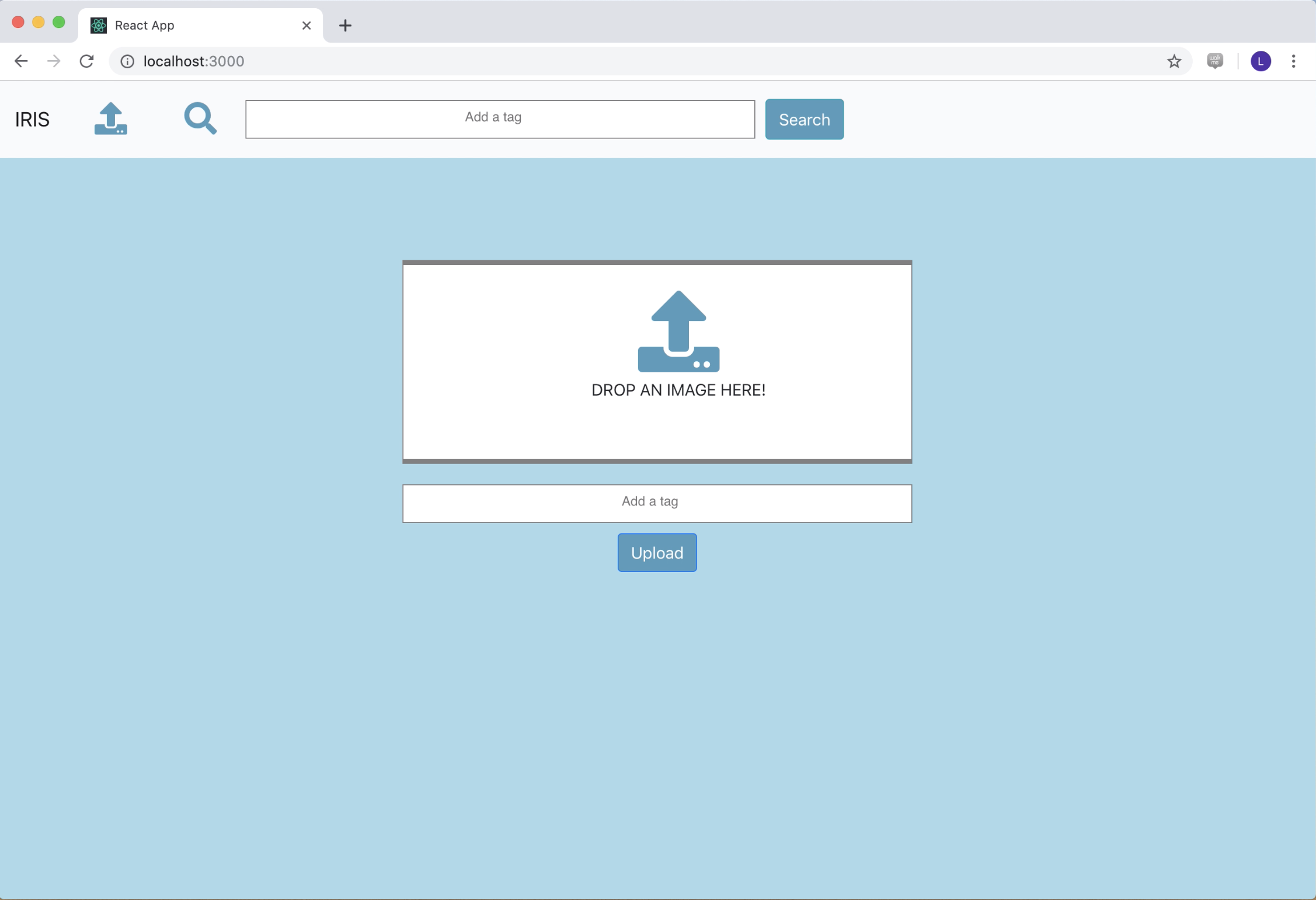Click the forward navigation arrow
The image size is (1316, 900).
54,61
